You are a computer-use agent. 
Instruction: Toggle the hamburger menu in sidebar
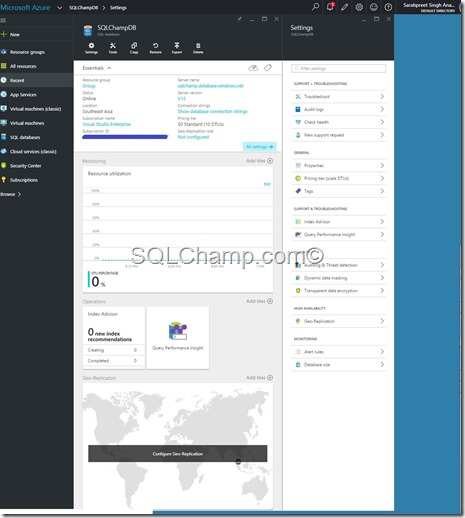(3, 21)
